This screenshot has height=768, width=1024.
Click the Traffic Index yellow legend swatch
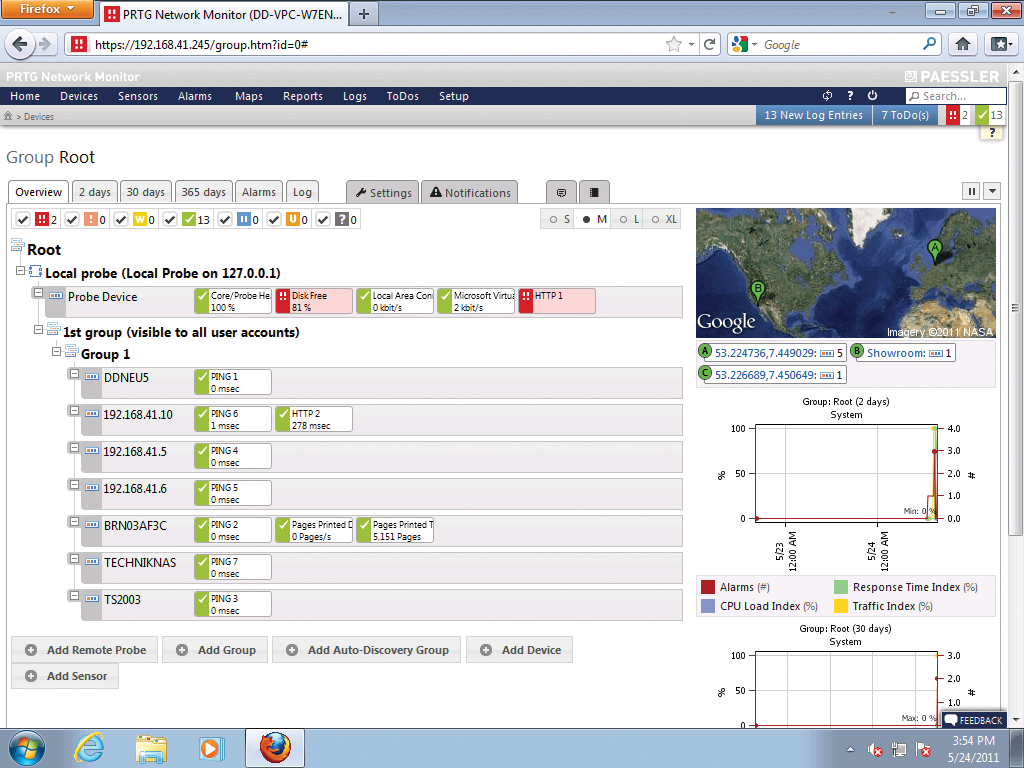coord(840,606)
